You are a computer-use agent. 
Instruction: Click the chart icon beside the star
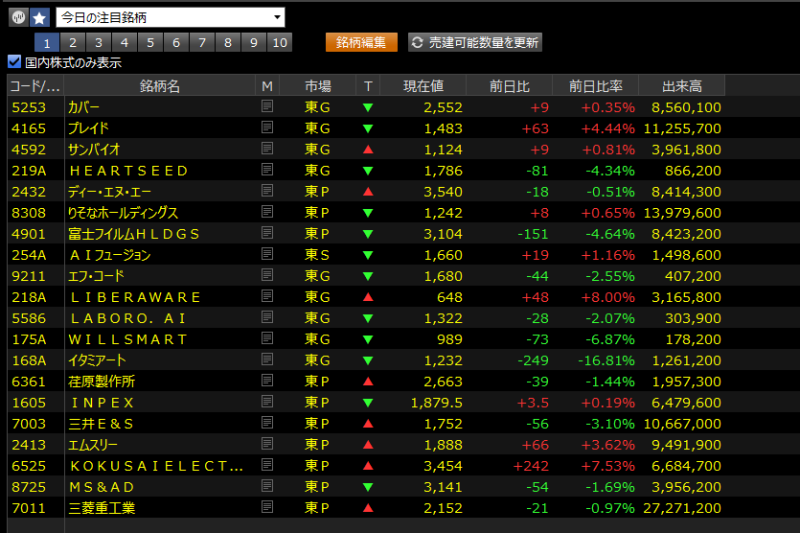coord(18,18)
